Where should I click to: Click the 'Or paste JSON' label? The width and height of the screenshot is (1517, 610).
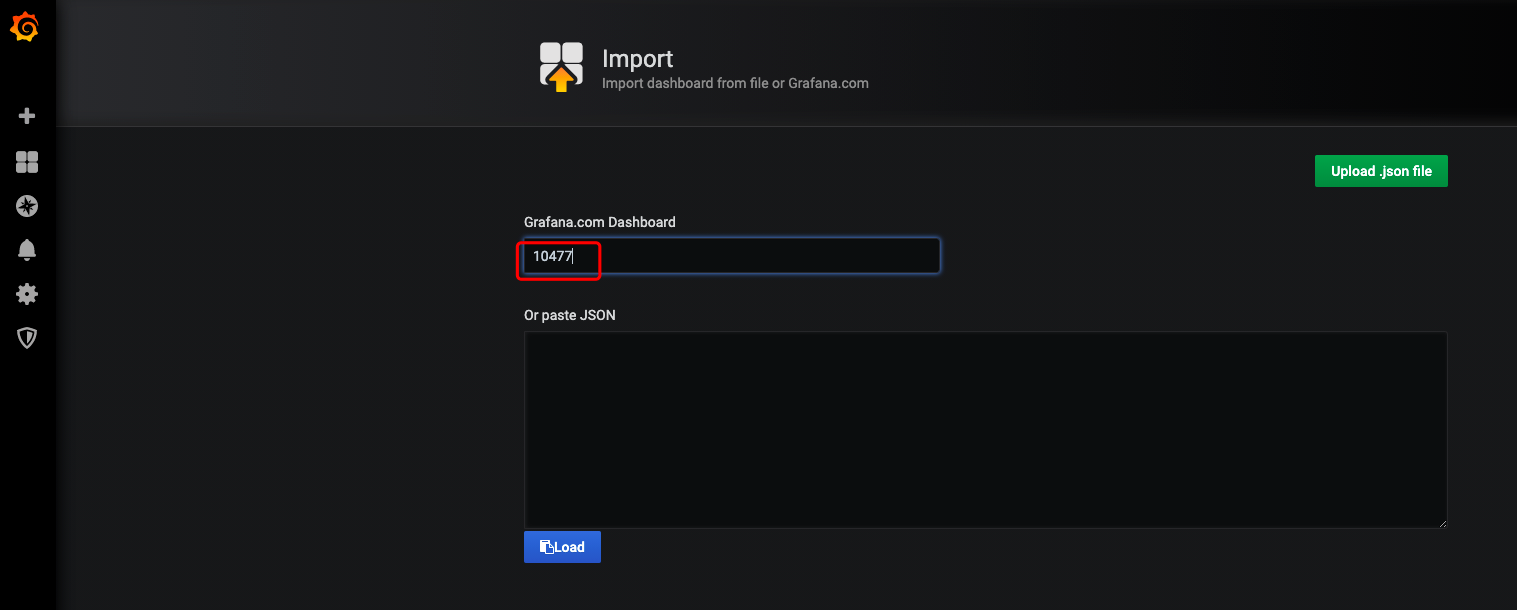coord(570,315)
